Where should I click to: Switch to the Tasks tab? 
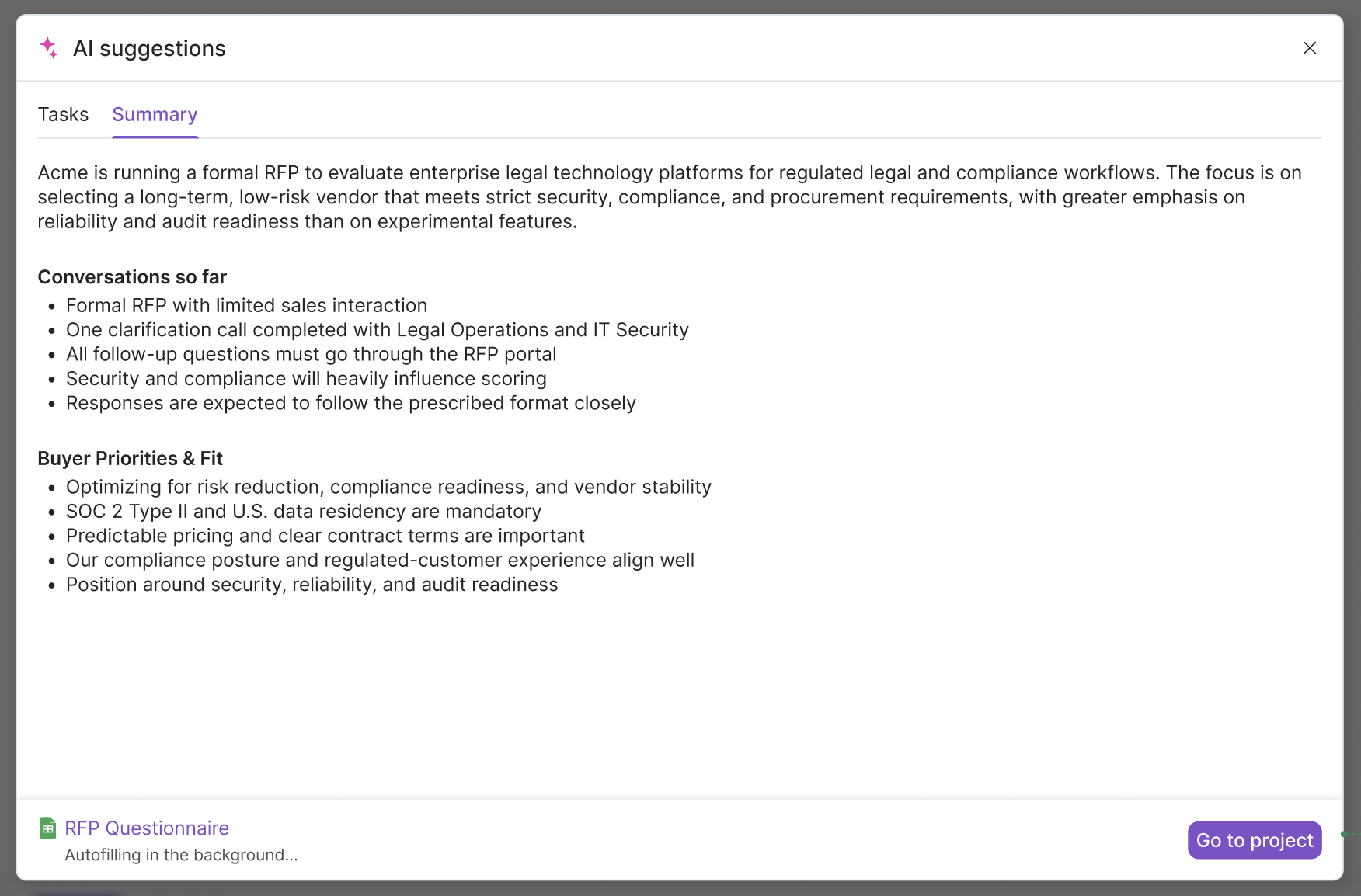point(63,115)
